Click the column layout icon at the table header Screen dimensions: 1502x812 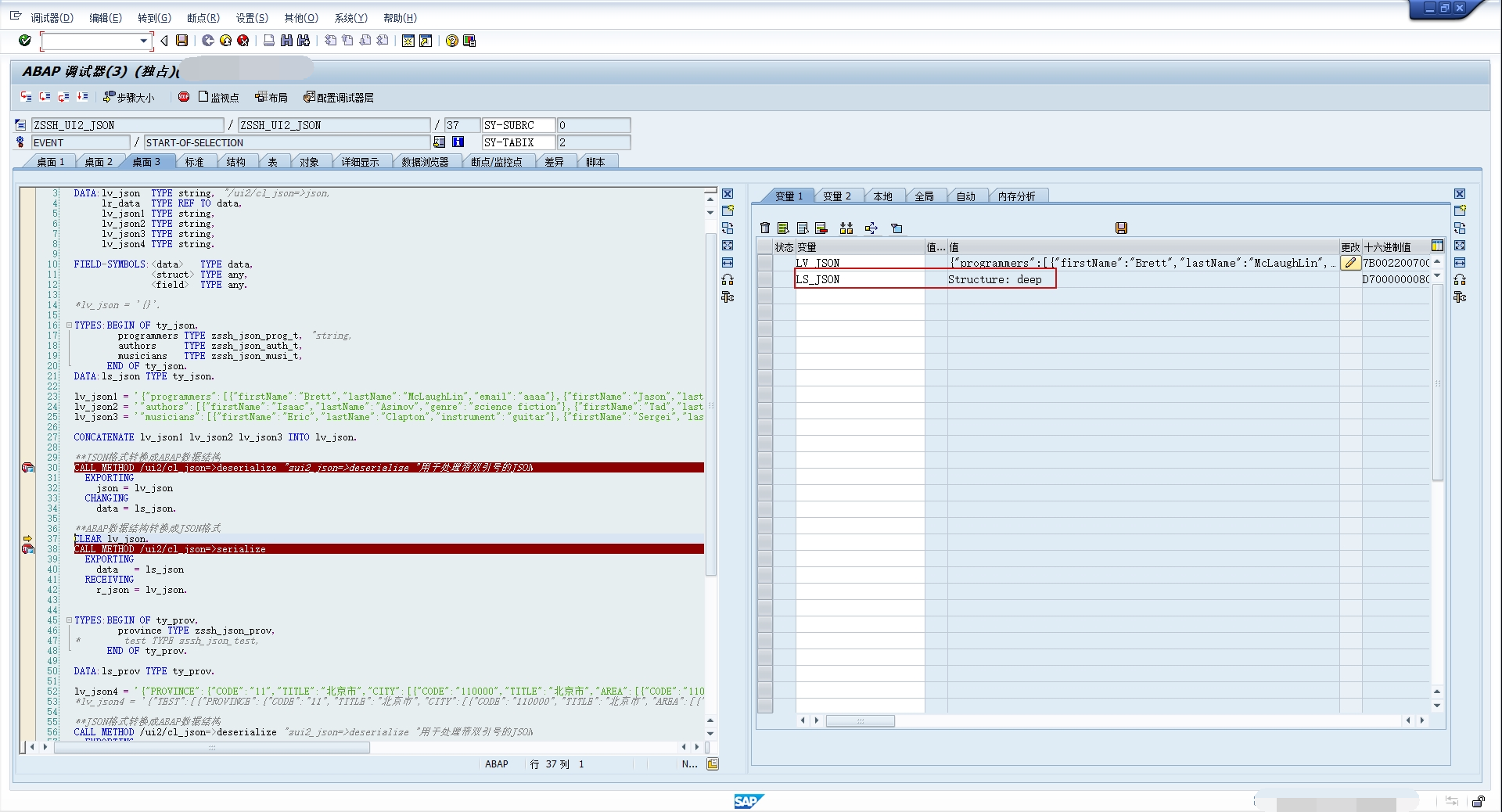tap(1437, 246)
